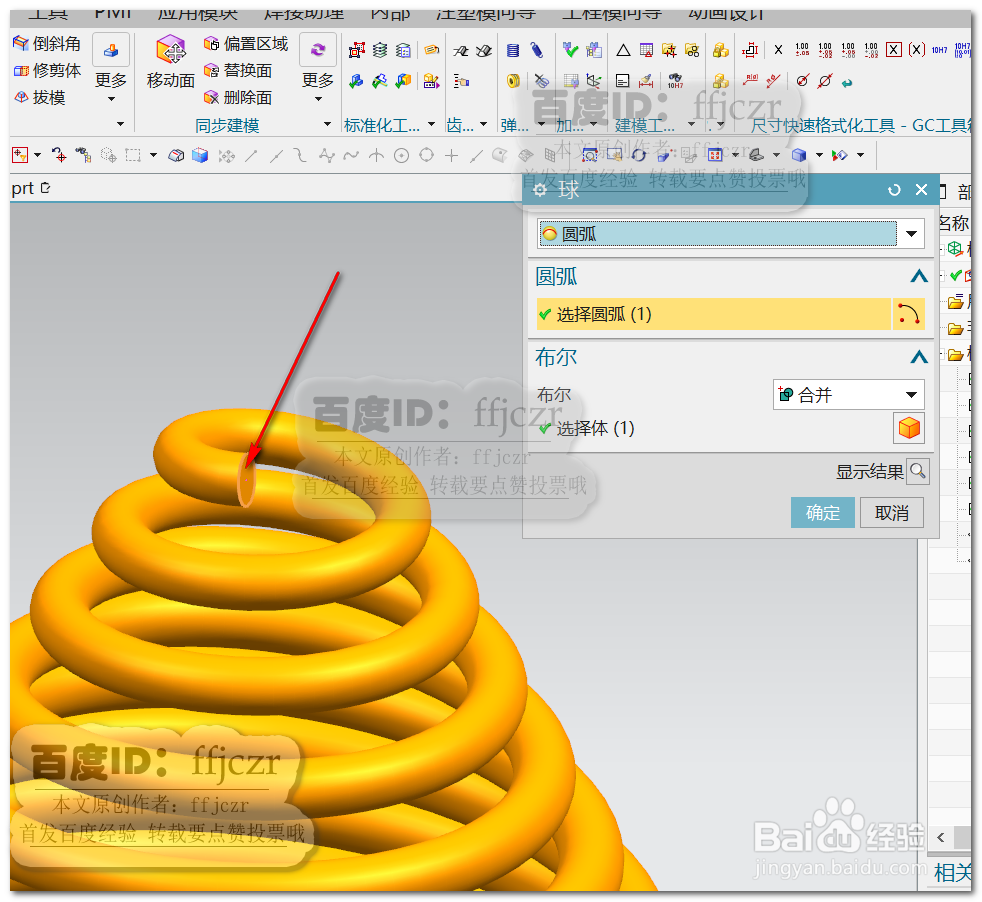Viewport: 982px width, 902px height.
Task: Choose the 删除面 delete face tool
Action: tap(237, 97)
